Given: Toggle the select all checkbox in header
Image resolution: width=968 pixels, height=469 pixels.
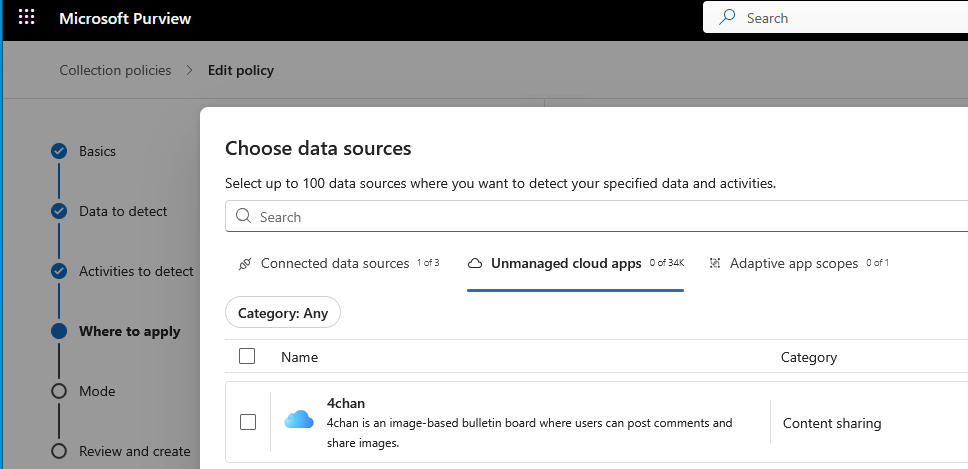Looking at the screenshot, I should point(248,356).
